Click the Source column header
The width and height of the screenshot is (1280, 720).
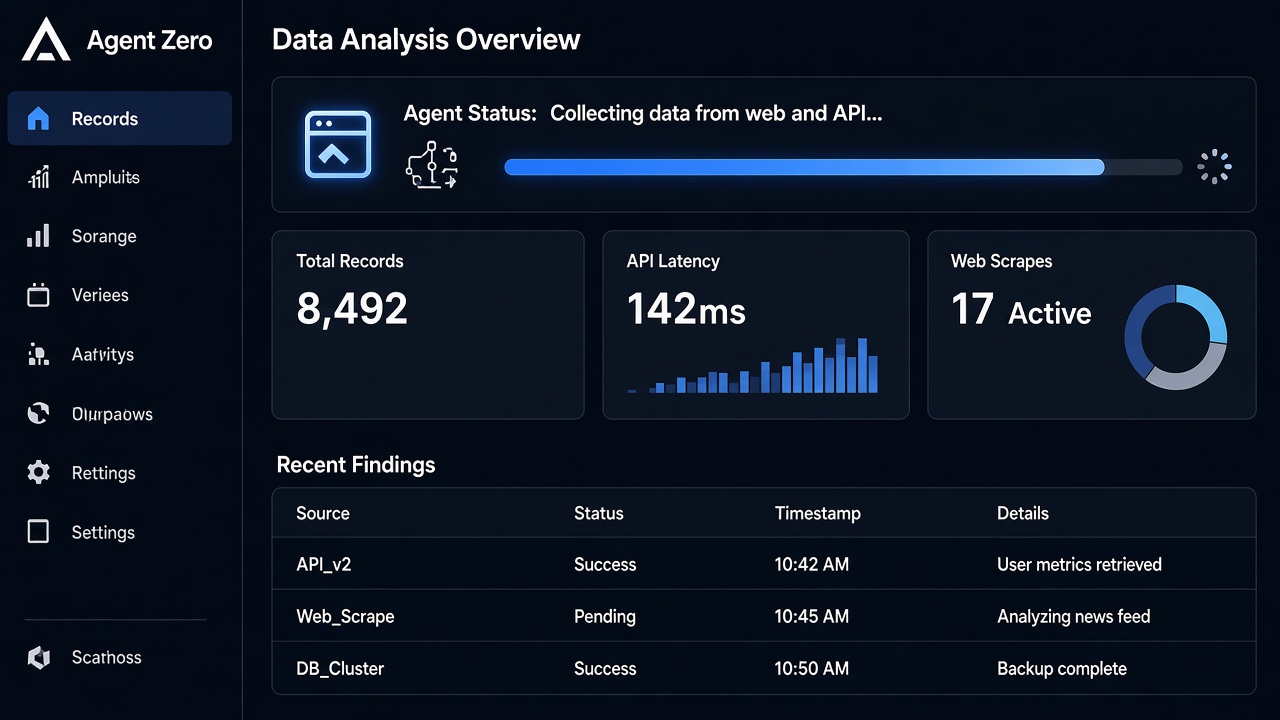pos(323,513)
